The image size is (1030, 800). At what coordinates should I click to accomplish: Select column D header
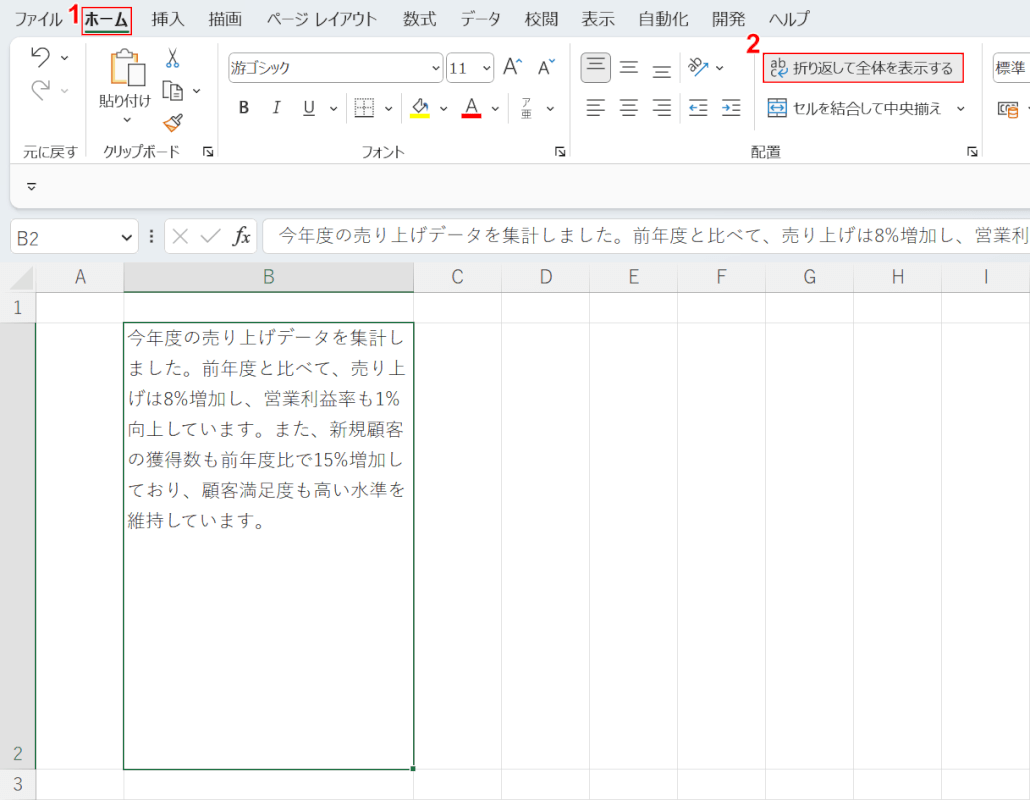[x=545, y=277]
